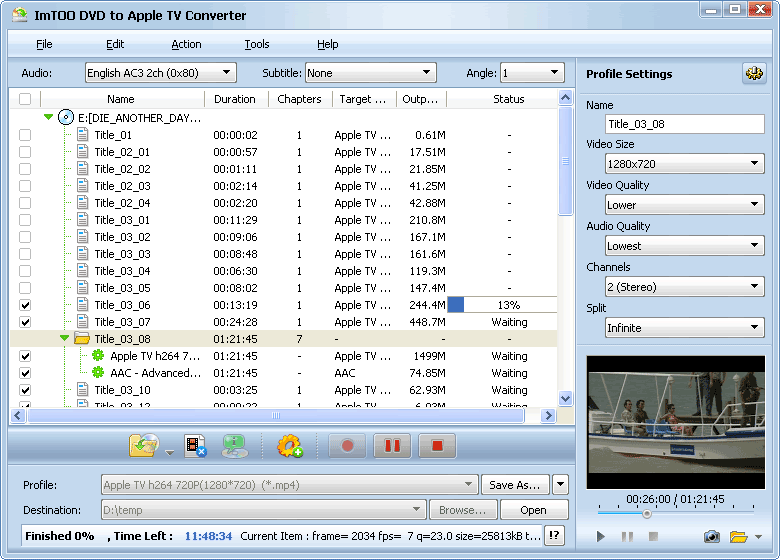Toggle the select-all checkbox in header

click(25, 99)
